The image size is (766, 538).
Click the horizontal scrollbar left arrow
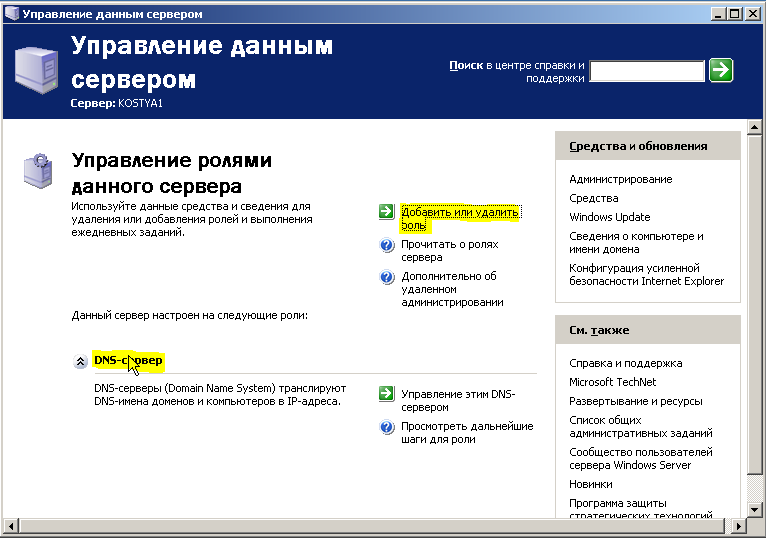point(11,526)
